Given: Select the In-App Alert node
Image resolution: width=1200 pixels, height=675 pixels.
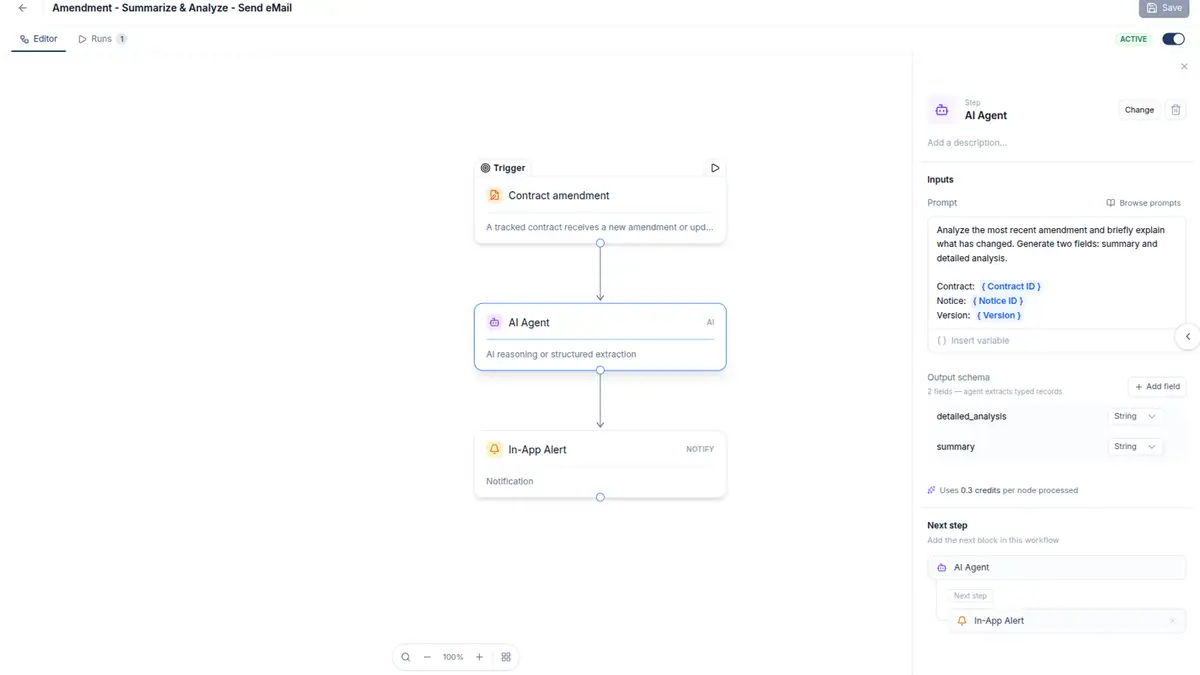Looking at the screenshot, I should click(600, 464).
